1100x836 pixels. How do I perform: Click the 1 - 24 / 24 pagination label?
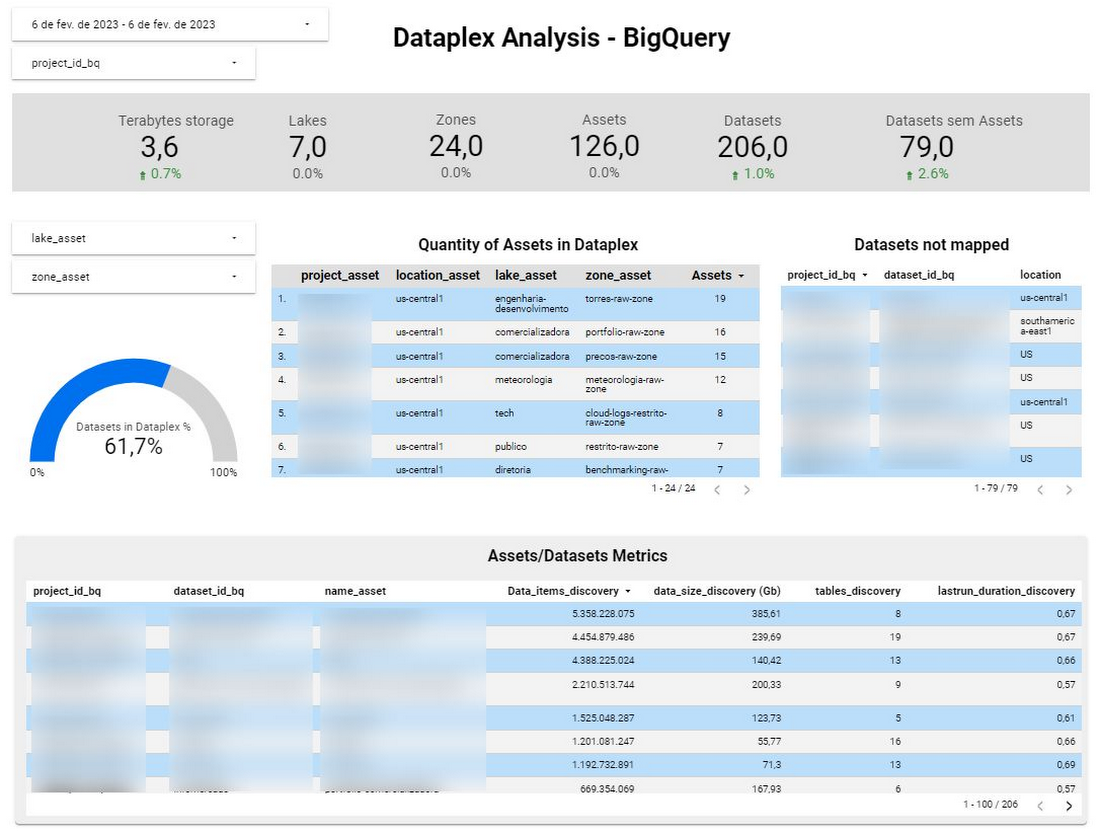tap(673, 488)
